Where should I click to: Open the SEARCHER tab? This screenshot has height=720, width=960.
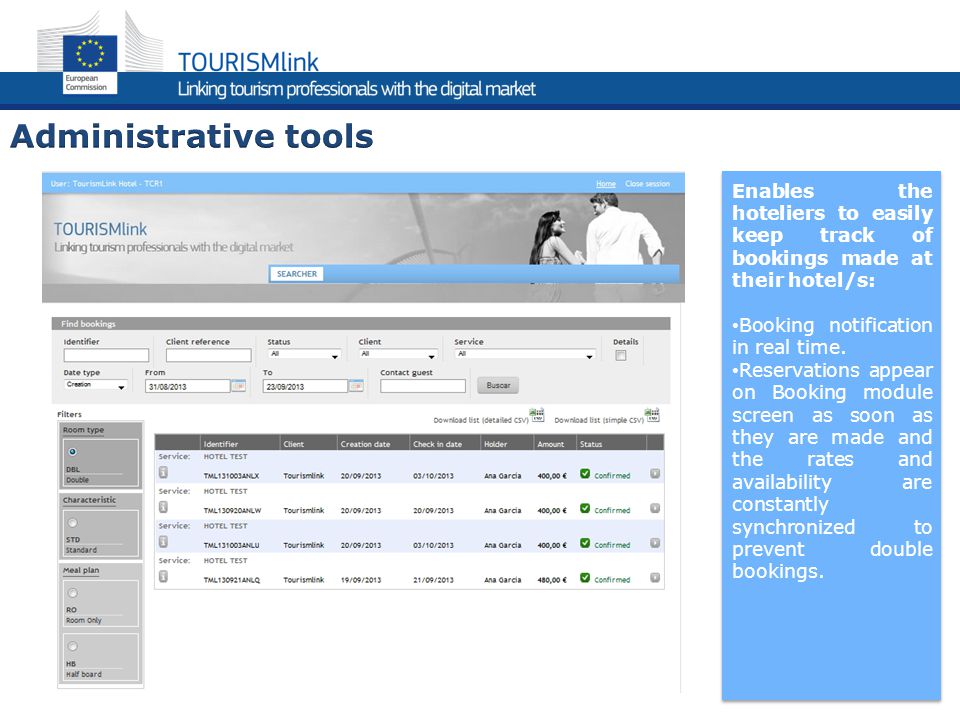click(x=296, y=274)
